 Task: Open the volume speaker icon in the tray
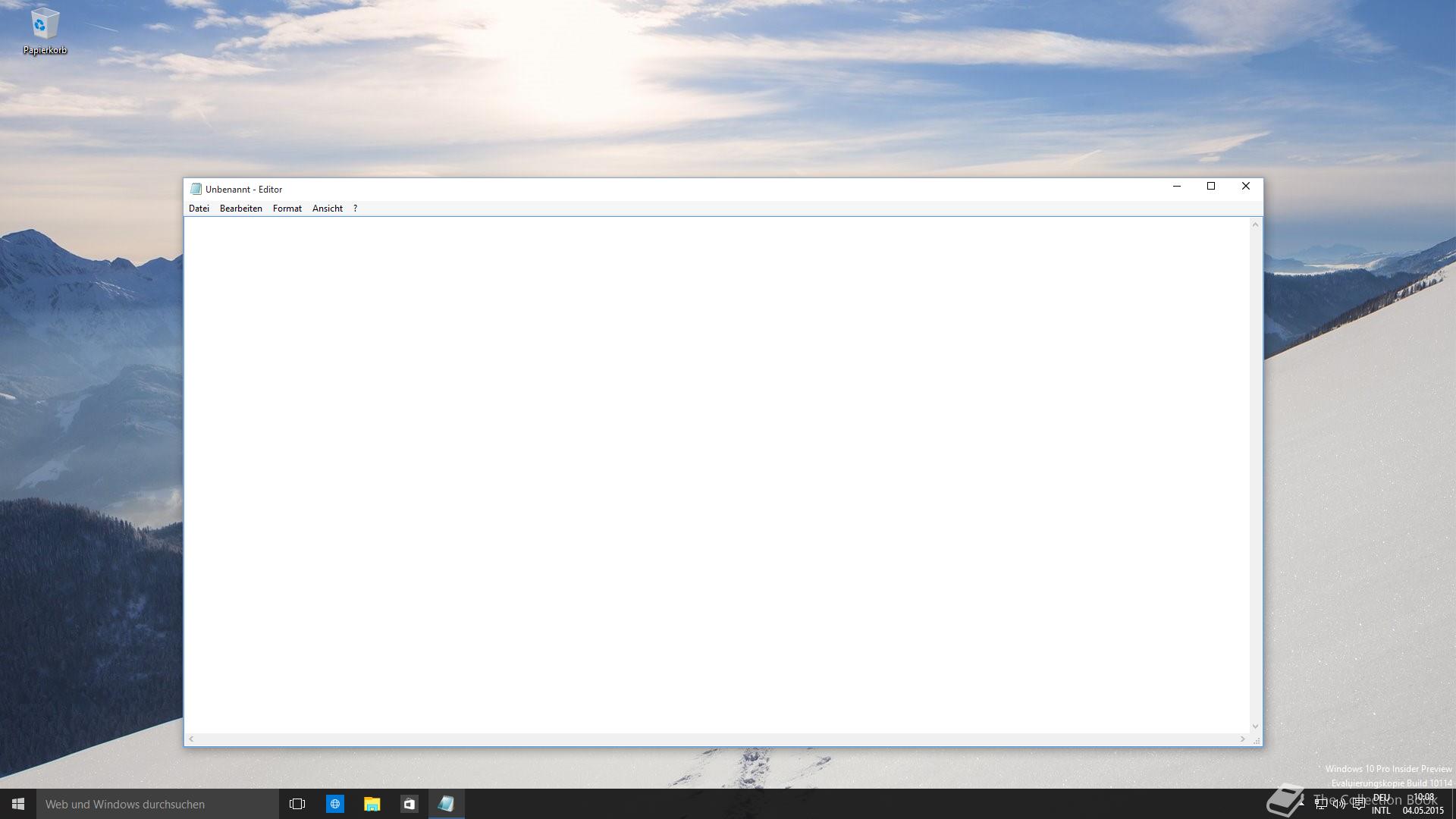coord(1339,804)
